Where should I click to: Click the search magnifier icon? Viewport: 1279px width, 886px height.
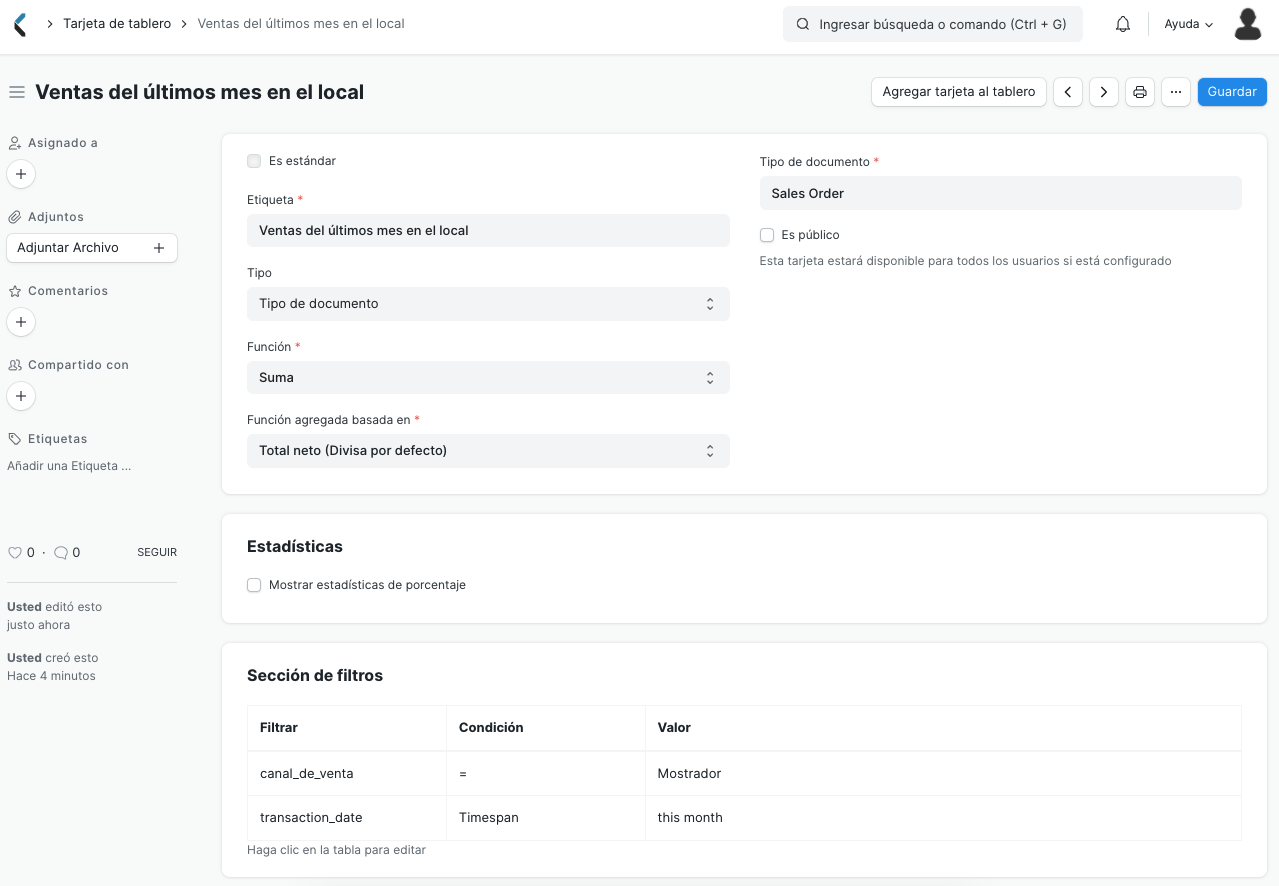click(802, 24)
